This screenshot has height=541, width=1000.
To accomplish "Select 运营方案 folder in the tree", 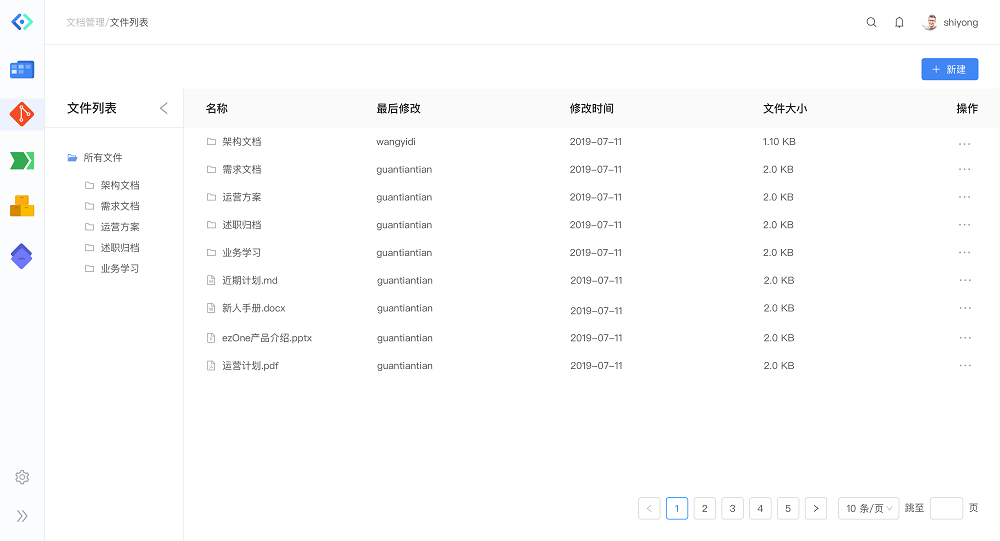I will point(120,227).
